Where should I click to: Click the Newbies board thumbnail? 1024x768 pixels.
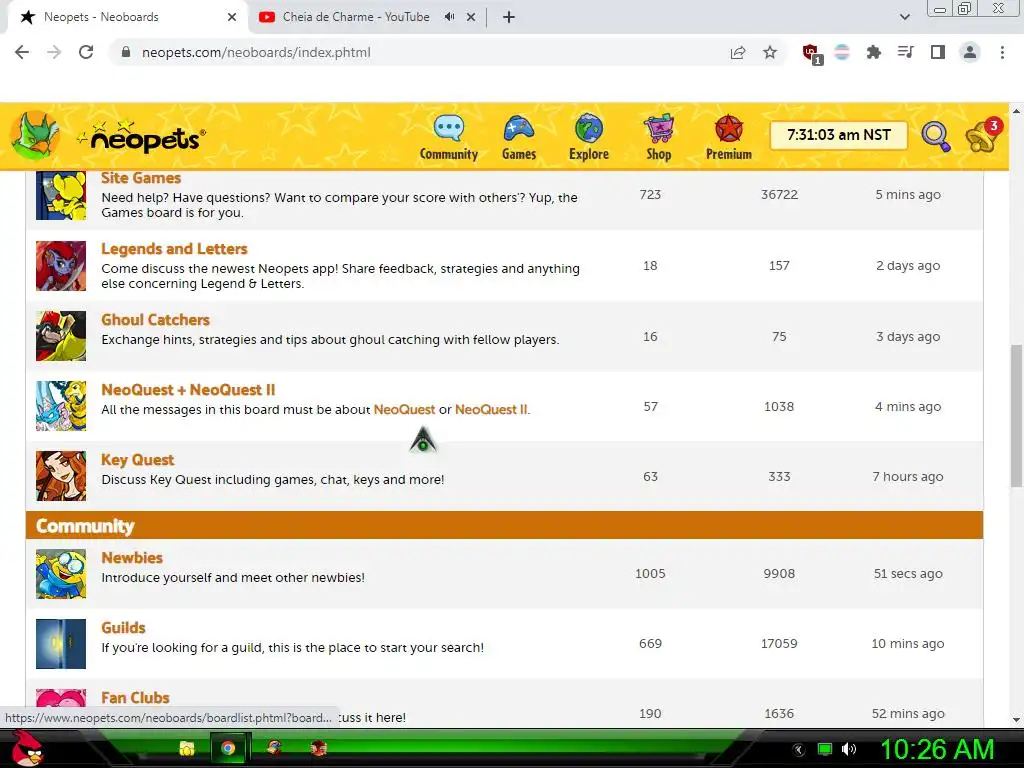(x=61, y=574)
